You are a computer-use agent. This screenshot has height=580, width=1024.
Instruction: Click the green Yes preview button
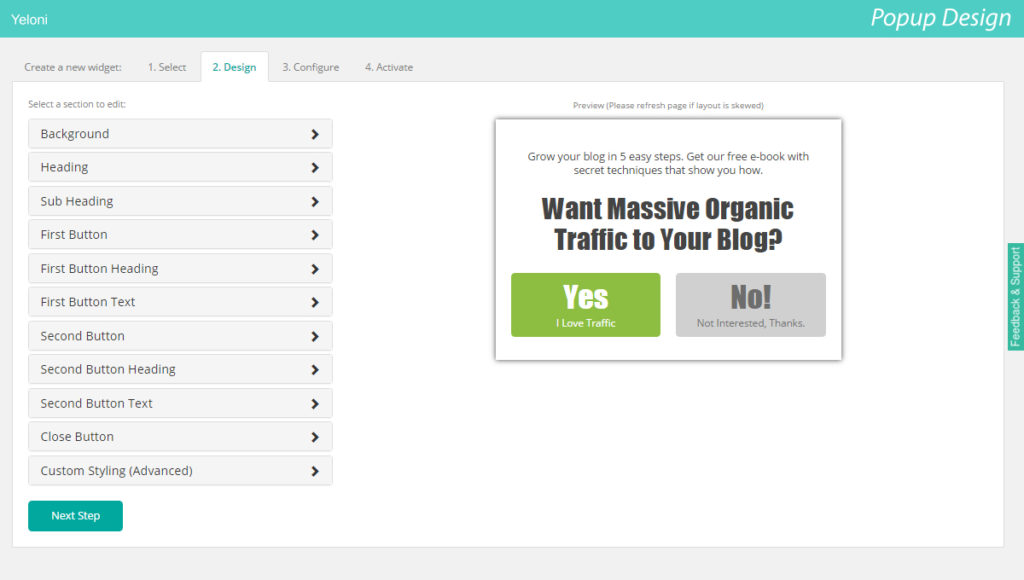585,305
